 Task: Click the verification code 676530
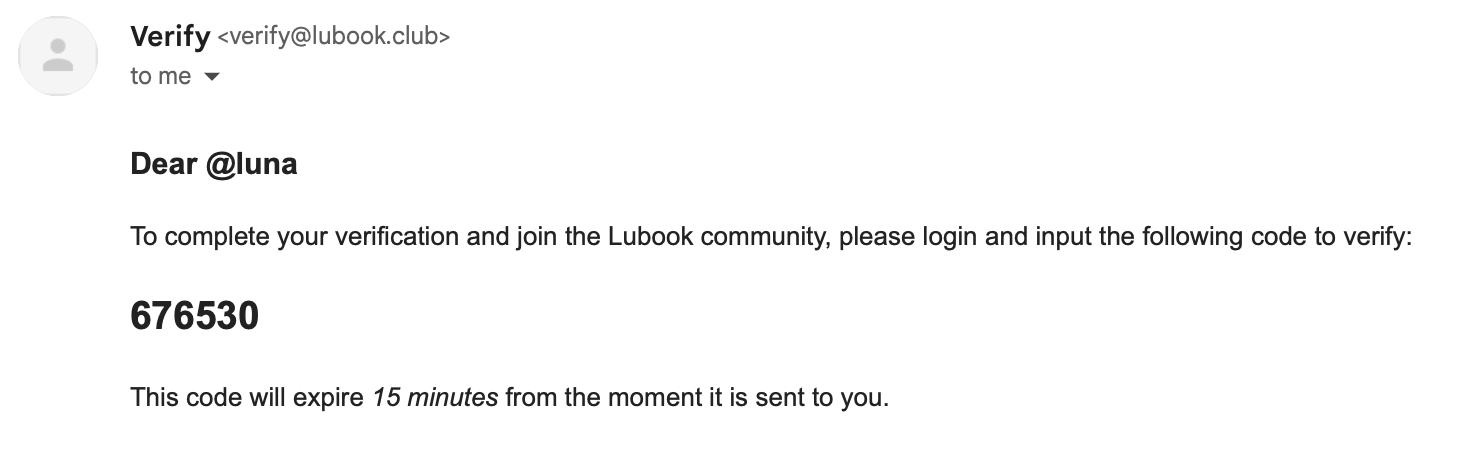coord(194,316)
